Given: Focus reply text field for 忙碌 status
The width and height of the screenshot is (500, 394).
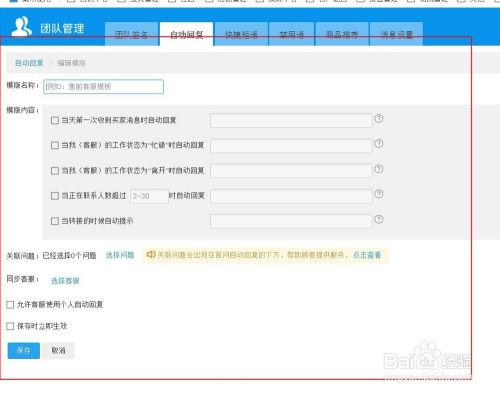Looking at the screenshot, I should coord(291,146).
